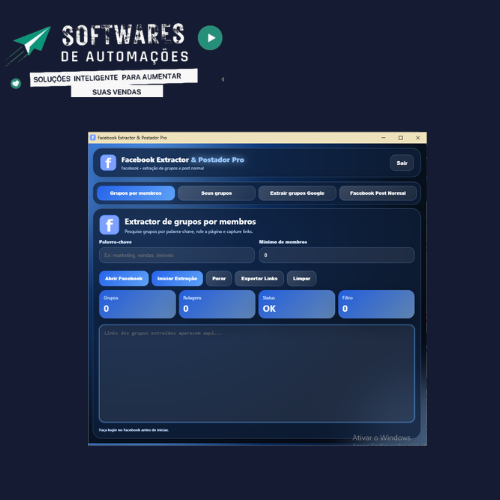500x500 pixels.
Task: Click the Facebook icon beside Extractor de grupos
Action: point(109,225)
